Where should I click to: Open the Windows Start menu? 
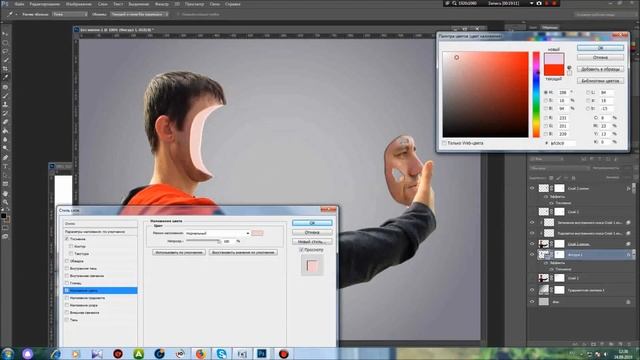point(7,353)
